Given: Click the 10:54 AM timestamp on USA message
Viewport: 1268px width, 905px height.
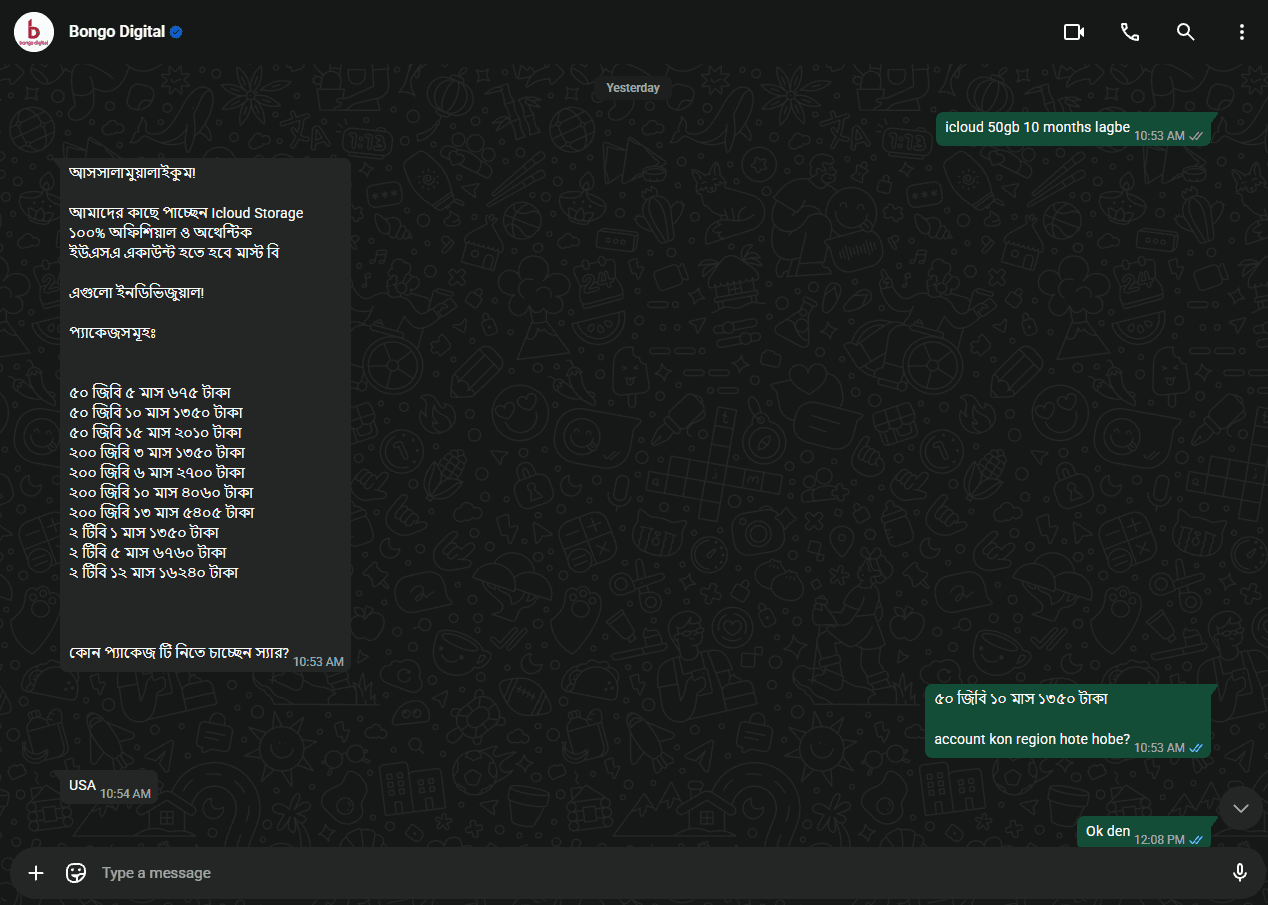Looking at the screenshot, I should (x=125, y=794).
